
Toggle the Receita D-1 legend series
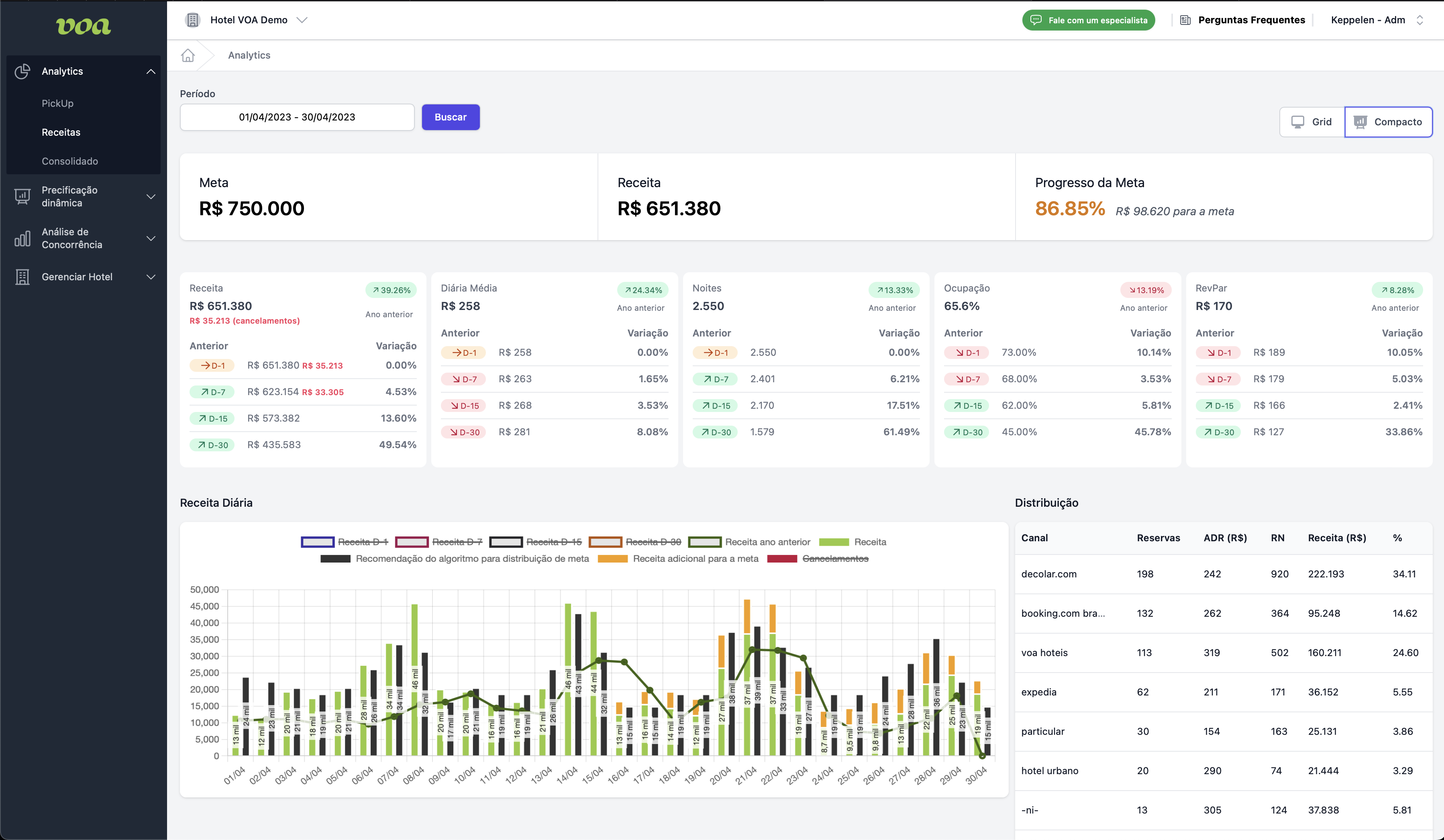[345, 542]
